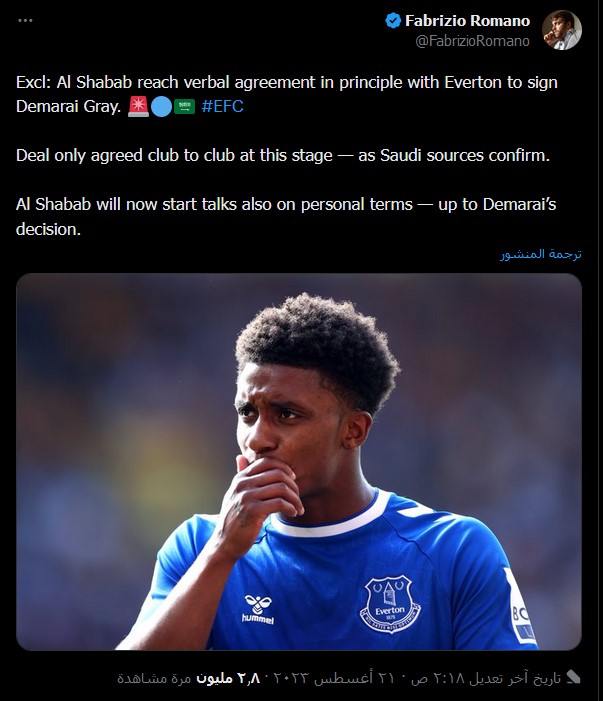Click the 'Al Shabab will now start talks' paragraph
Viewport: 603px width, 701px height.
click(x=286, y=216)
